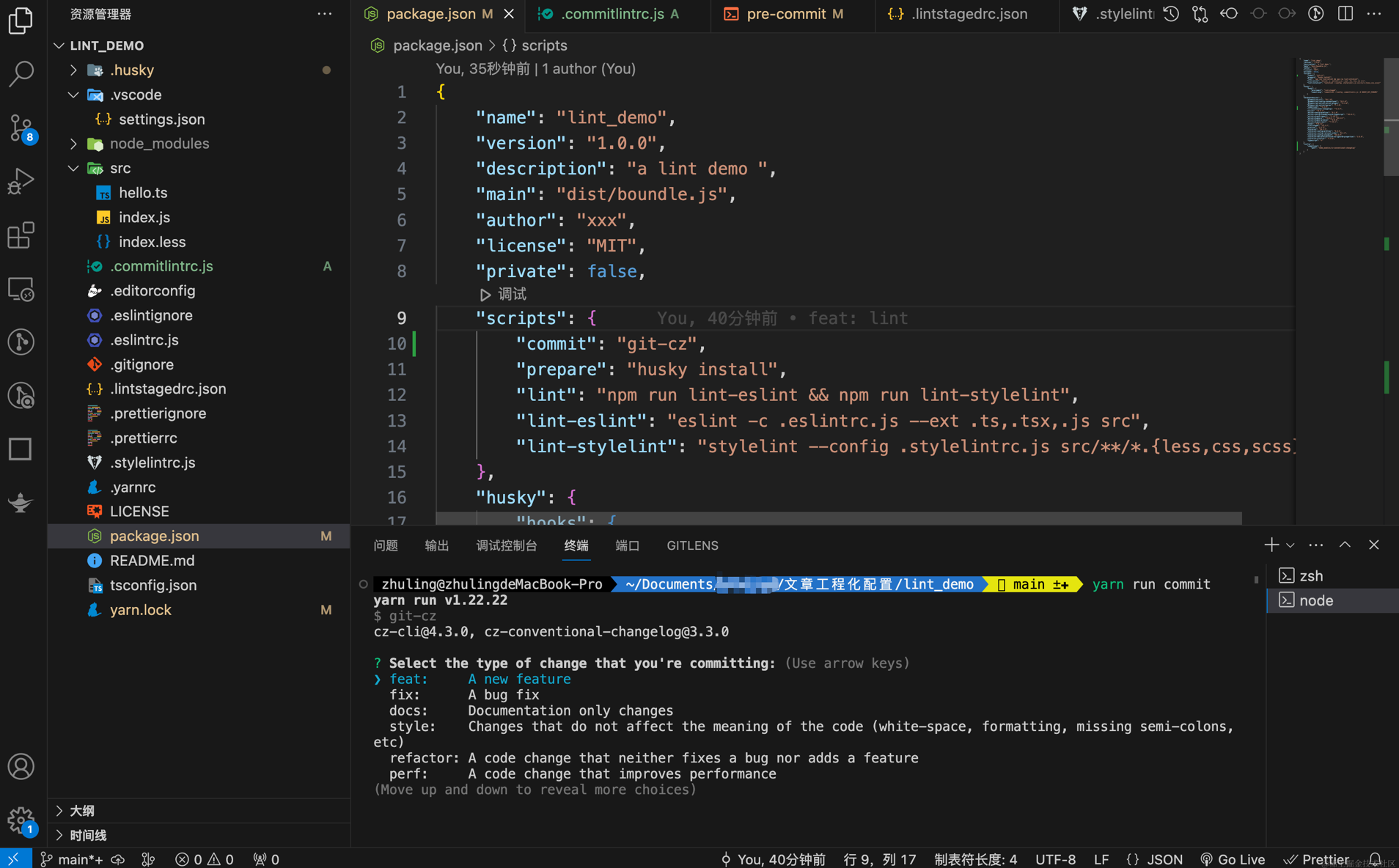Click errors and warnings count in status bar
Screen dimensions: 1399x868
click(204, 858)
